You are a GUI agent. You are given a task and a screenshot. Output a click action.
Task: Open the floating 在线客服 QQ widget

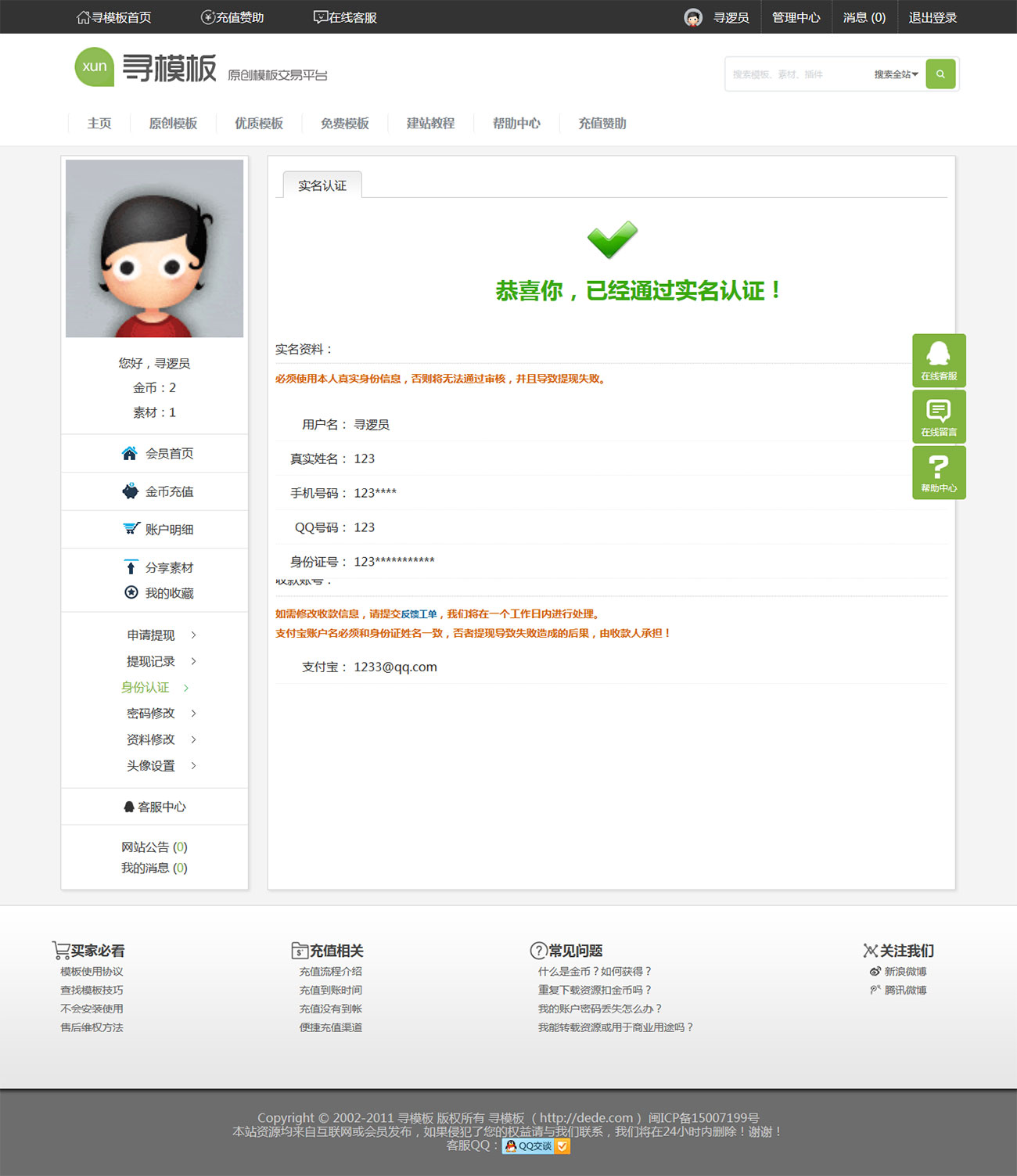939,360
